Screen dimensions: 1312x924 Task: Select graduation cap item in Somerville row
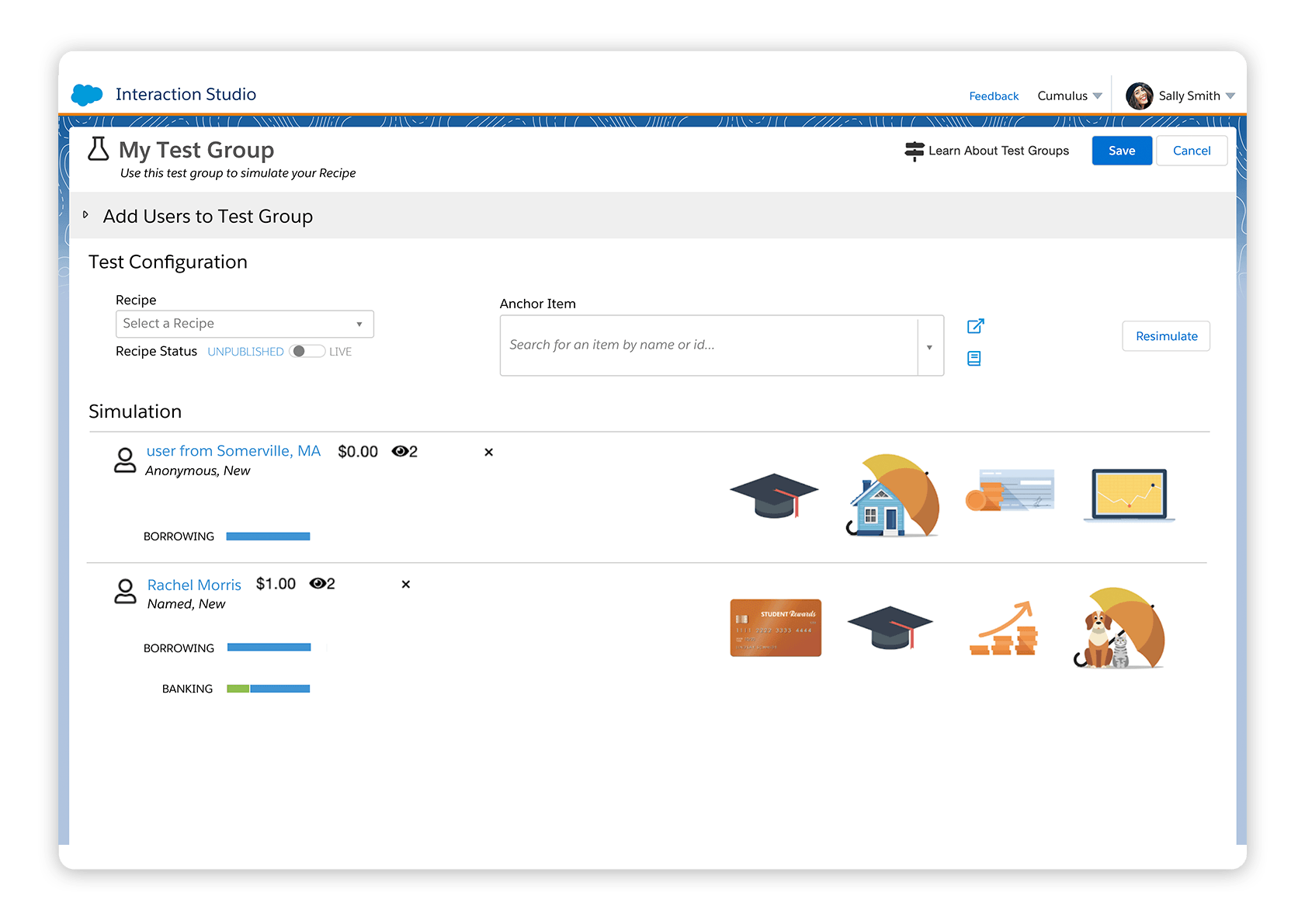tap(774, 495)
